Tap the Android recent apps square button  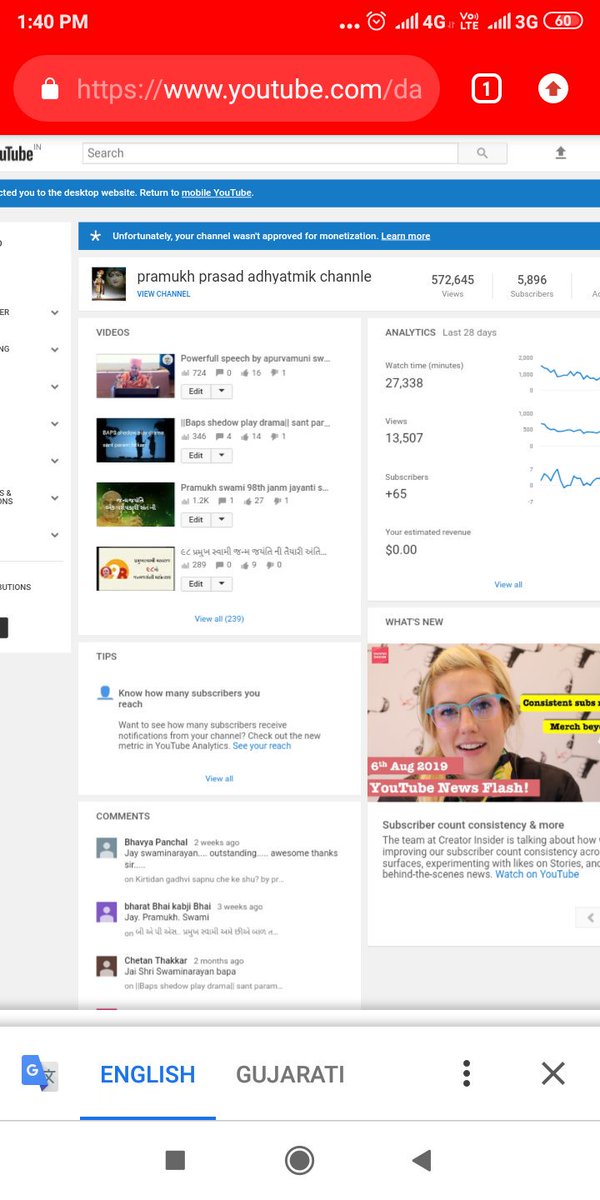[x=175, y=1160]
